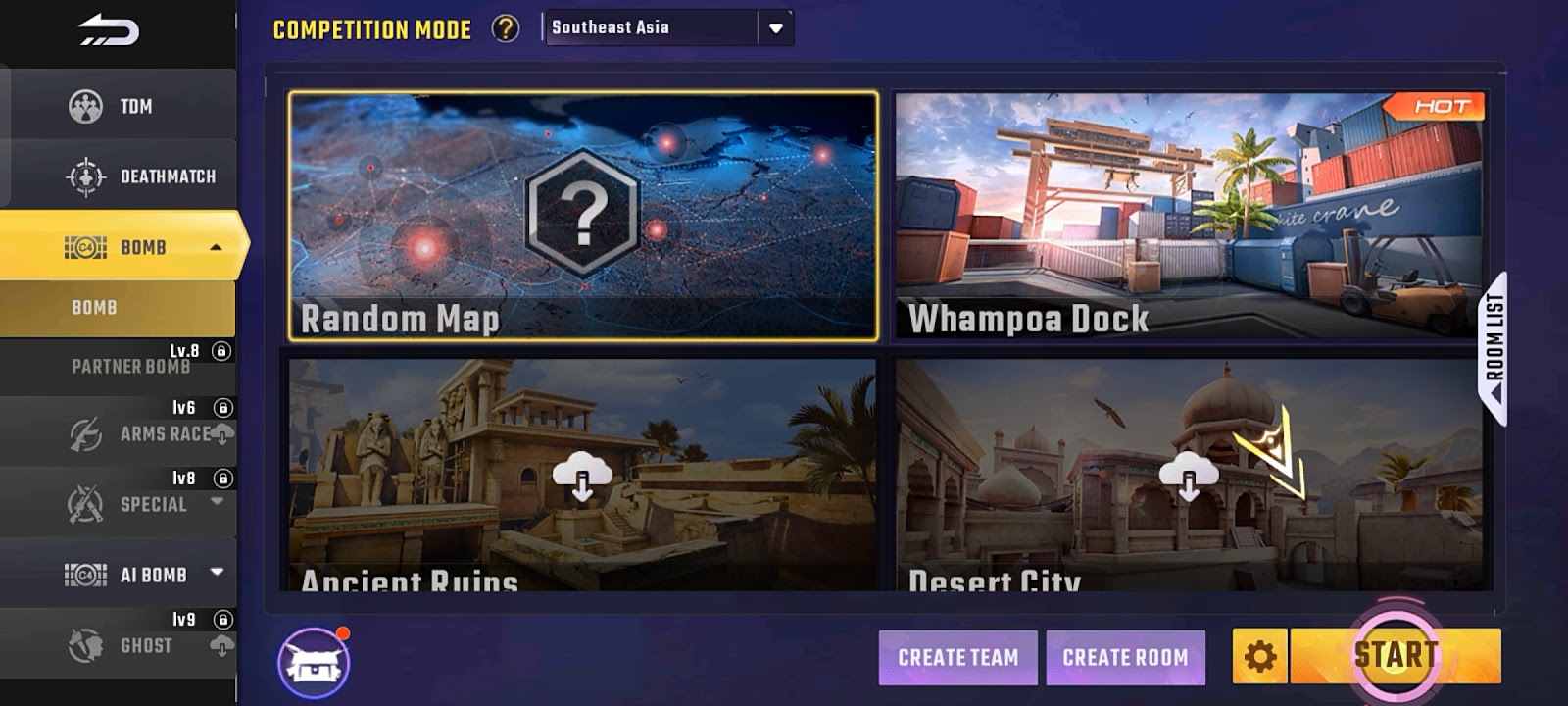Download the Desert City map cloud icon
Screen dimensions: 1568x706
pos(1189,477)
